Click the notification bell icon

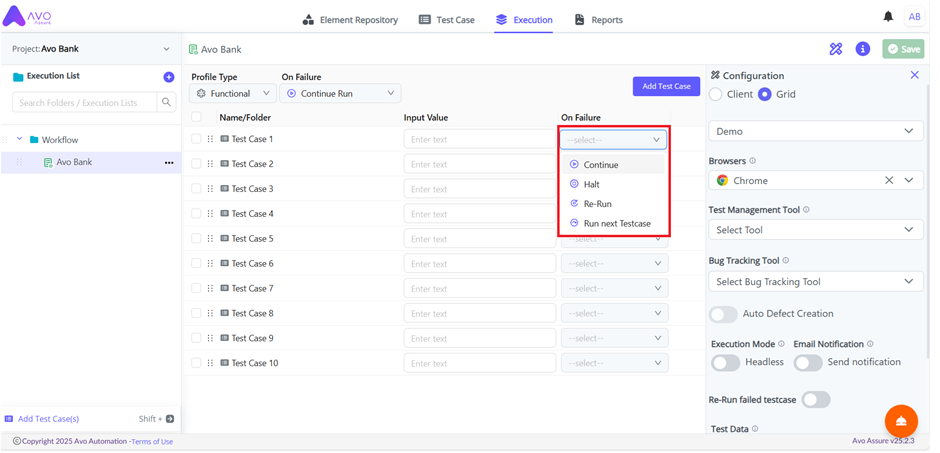pos(888,17)
